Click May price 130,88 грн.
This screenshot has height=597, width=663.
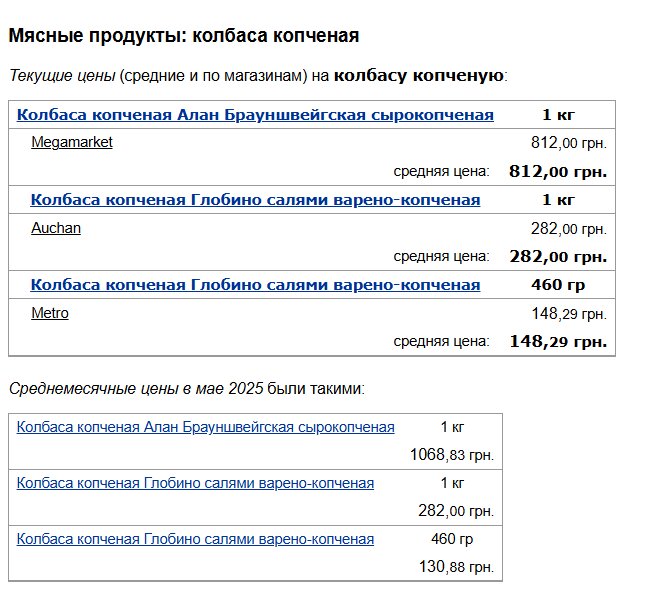[x=456, y=567]
